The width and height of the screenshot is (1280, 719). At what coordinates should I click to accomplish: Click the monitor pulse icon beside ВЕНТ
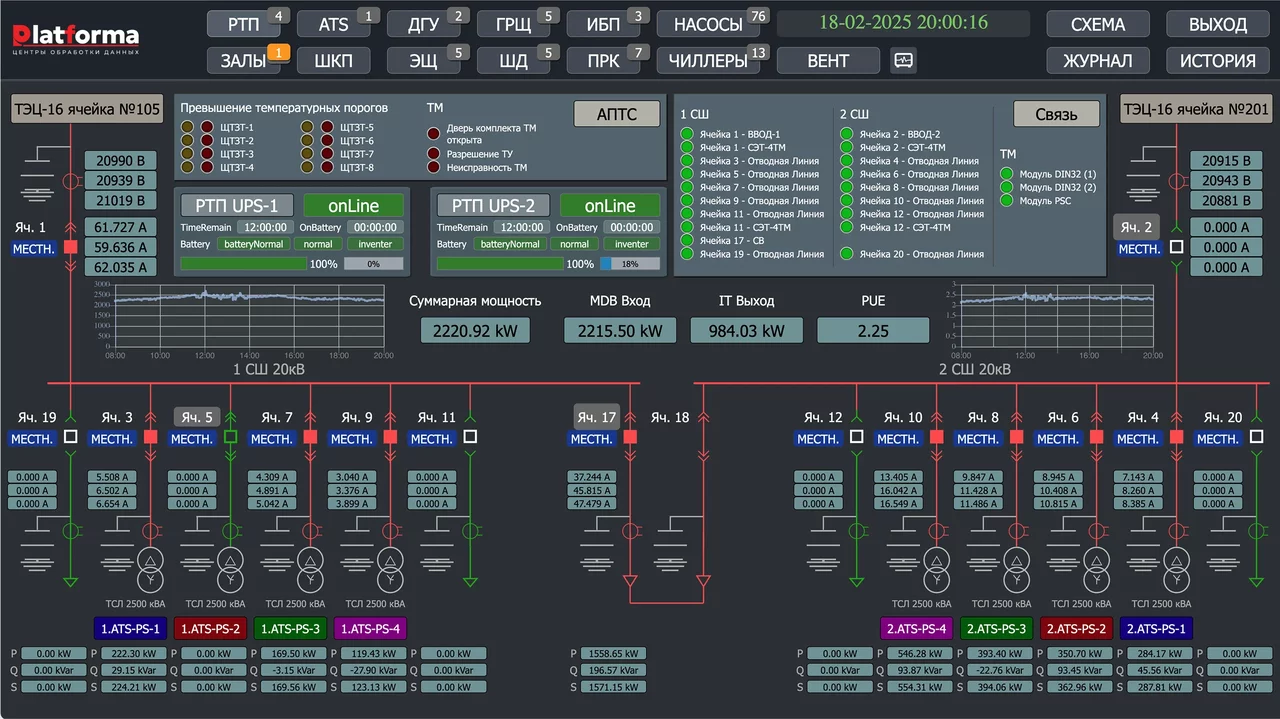pyautogui.click(x=904, y=60)
